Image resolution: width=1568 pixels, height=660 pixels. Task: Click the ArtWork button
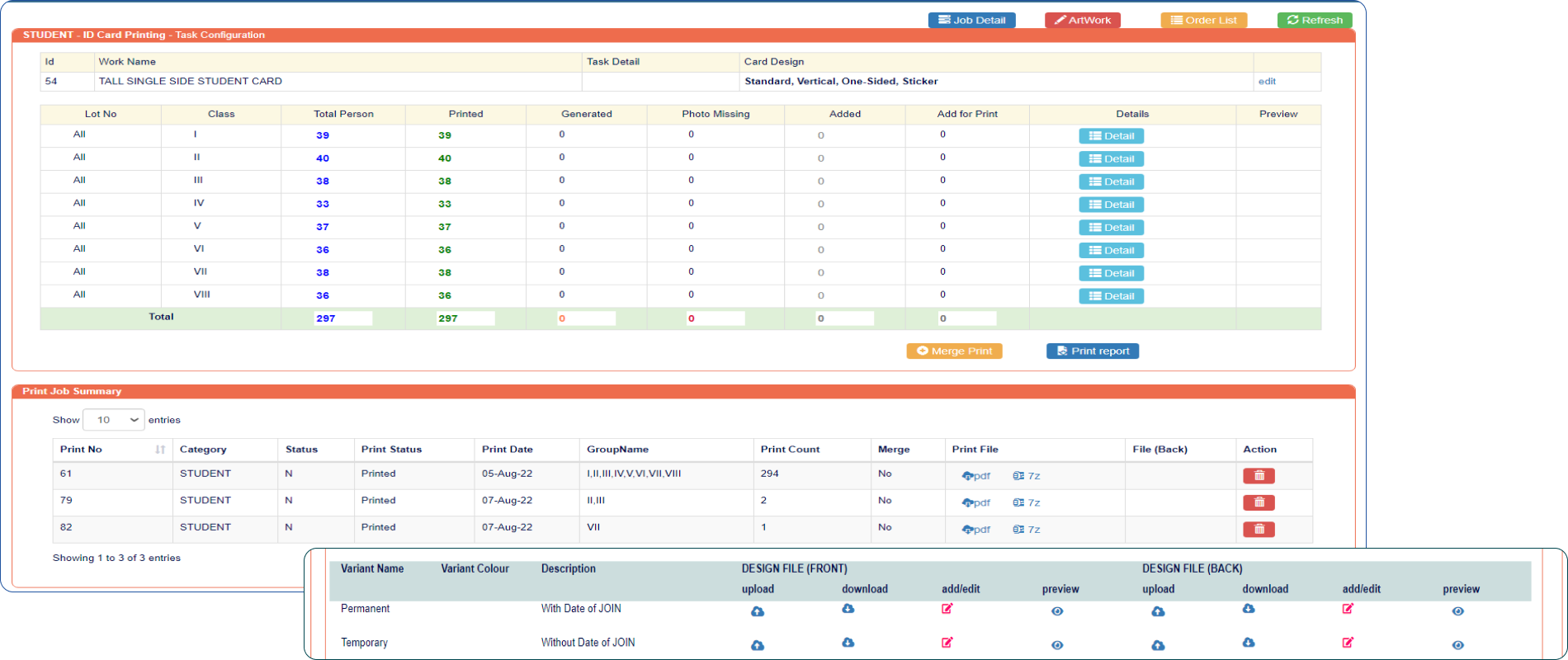click(1082, 20)
